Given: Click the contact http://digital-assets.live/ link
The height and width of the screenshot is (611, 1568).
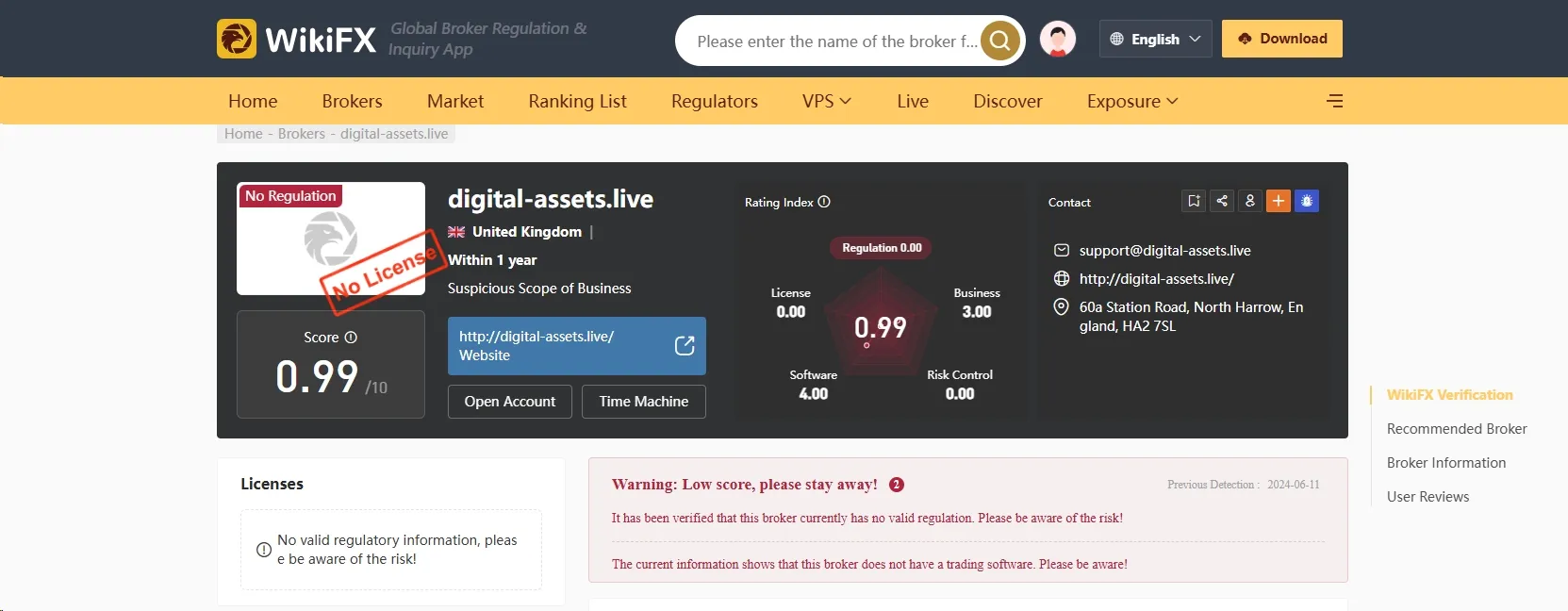Looking at the screenshot, I should 1157,279.
